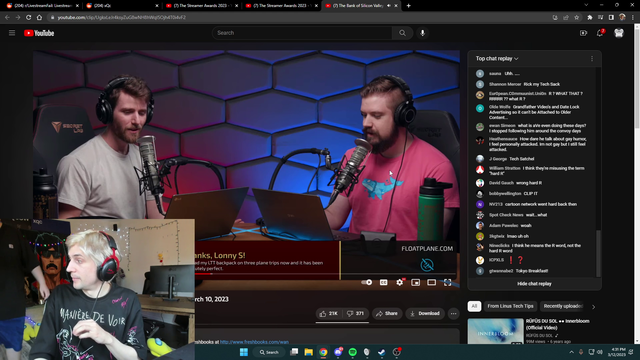The width and height of the screenshot is (640, 360).
Task: Switch video to theater mode
Action: pyautogui.click(x=431, y=282)
